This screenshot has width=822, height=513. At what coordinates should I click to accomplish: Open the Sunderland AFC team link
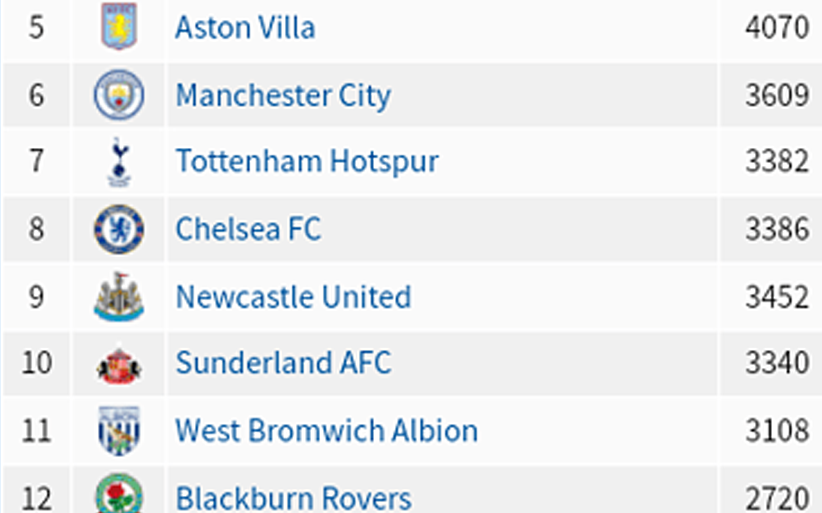[x=283, y=363]
